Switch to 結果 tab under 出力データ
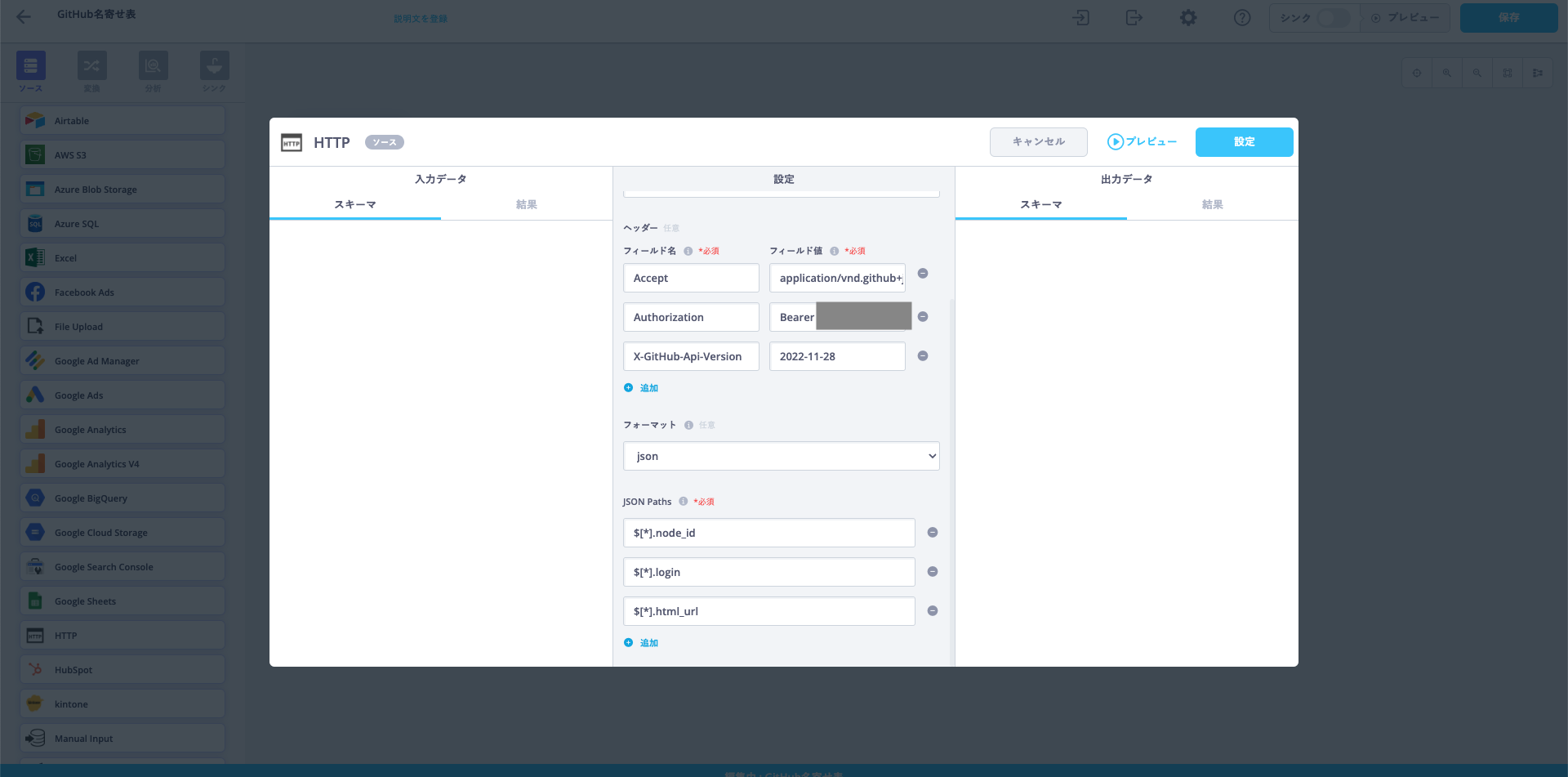The height and width of the screenshot is (777, 1568). point(1212,204)
